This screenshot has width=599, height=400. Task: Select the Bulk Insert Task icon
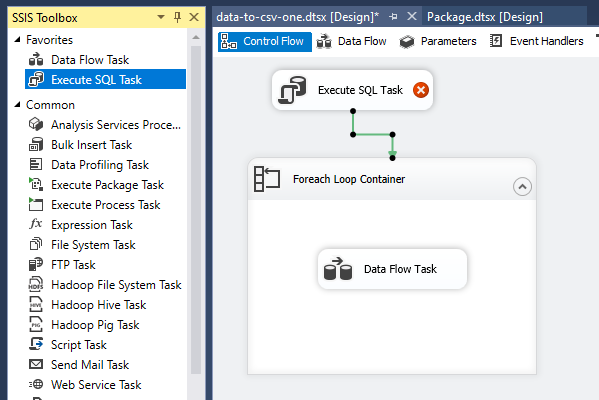click(x=36, y=145)
